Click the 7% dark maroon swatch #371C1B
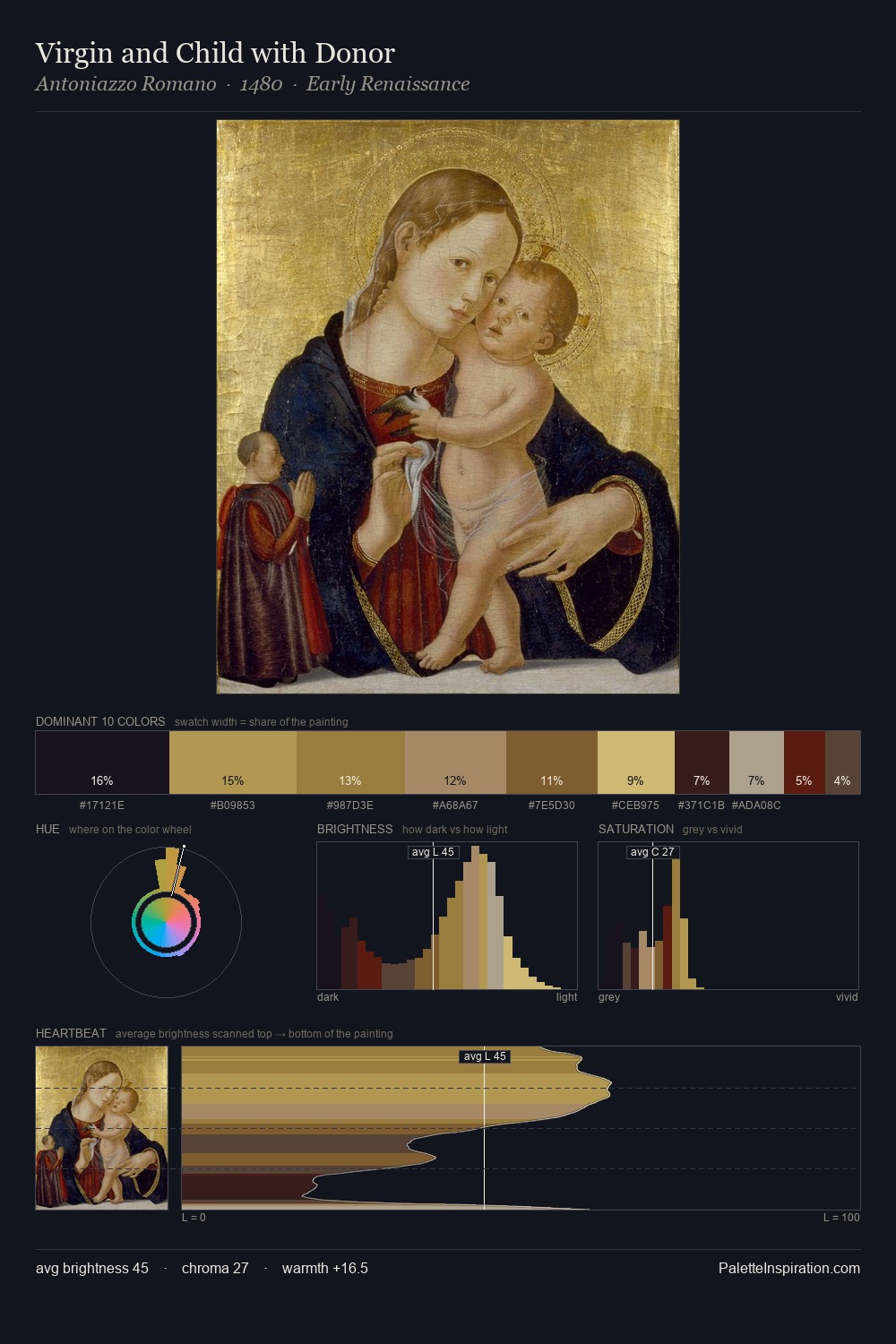Viewport: 896px width, 1344px height. (702, 762)
